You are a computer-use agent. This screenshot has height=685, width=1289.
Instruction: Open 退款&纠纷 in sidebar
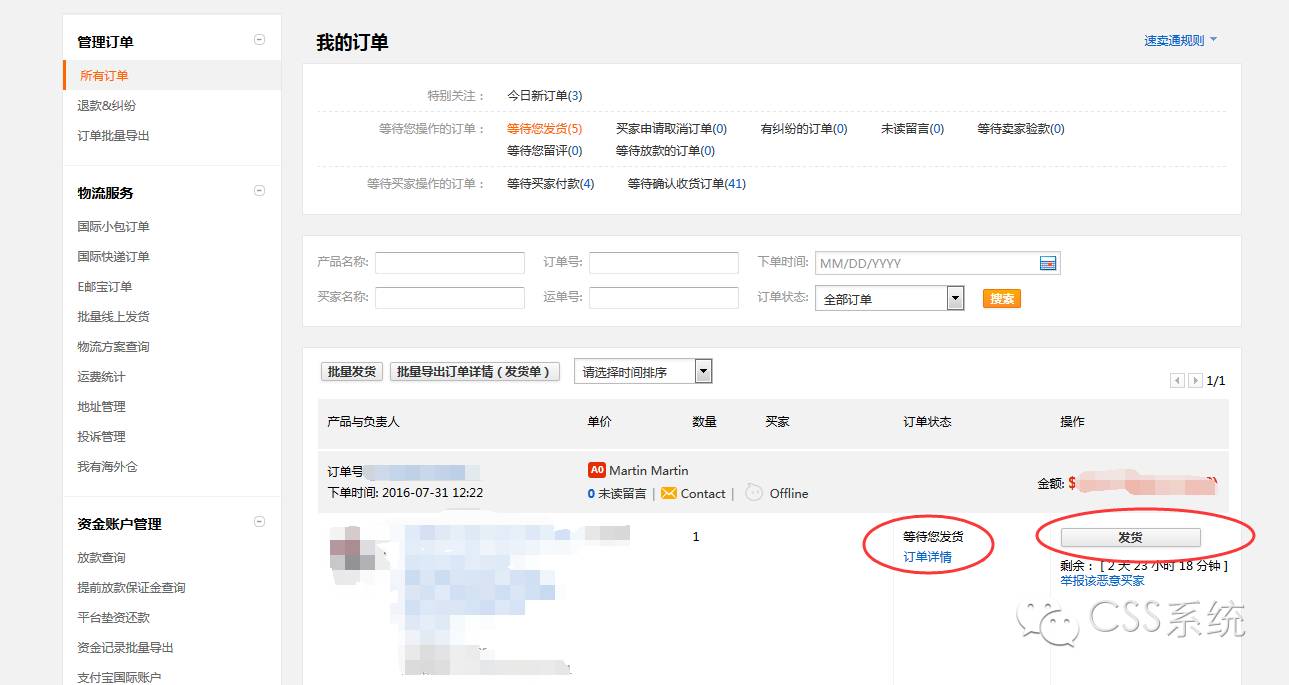(106, 106)
